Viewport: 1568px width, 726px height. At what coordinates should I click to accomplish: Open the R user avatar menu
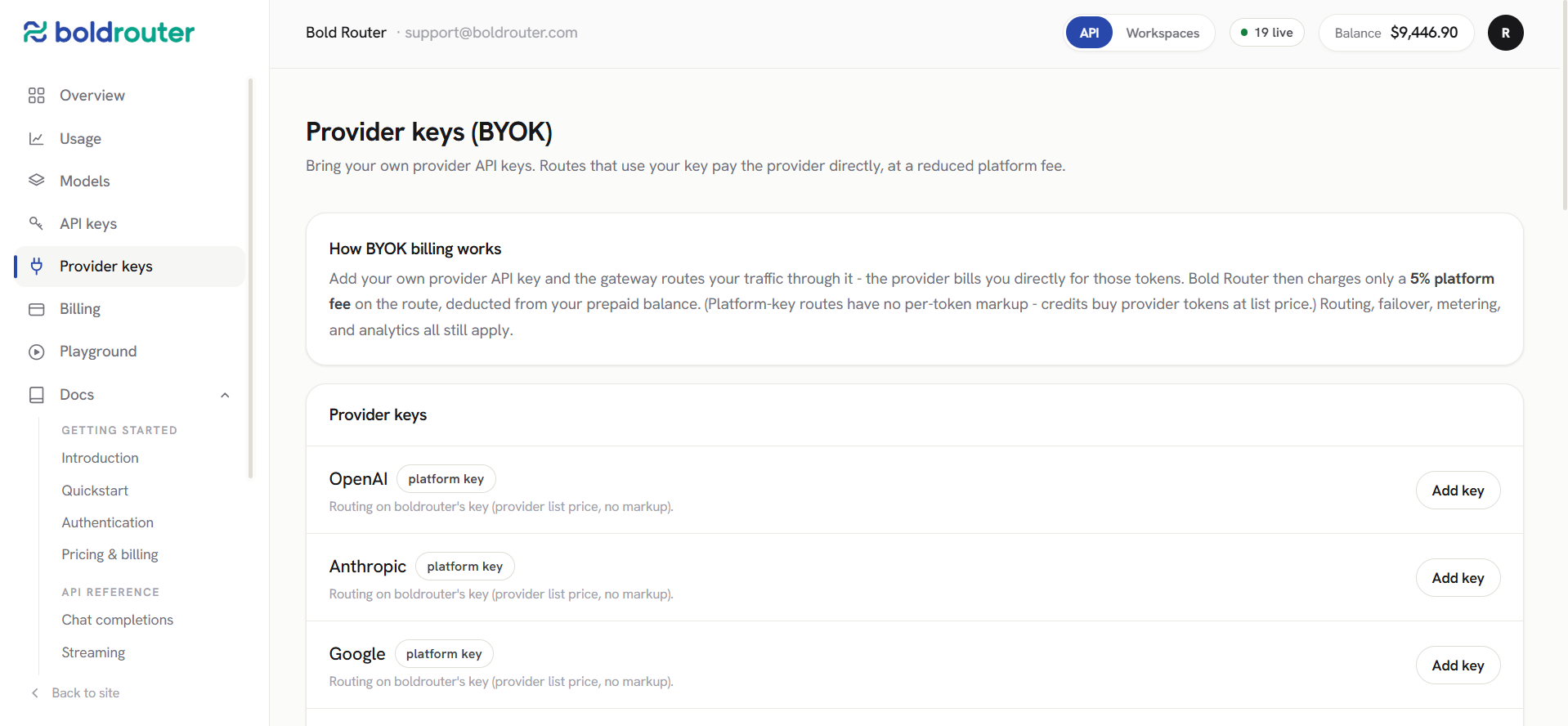[1505, 33]
